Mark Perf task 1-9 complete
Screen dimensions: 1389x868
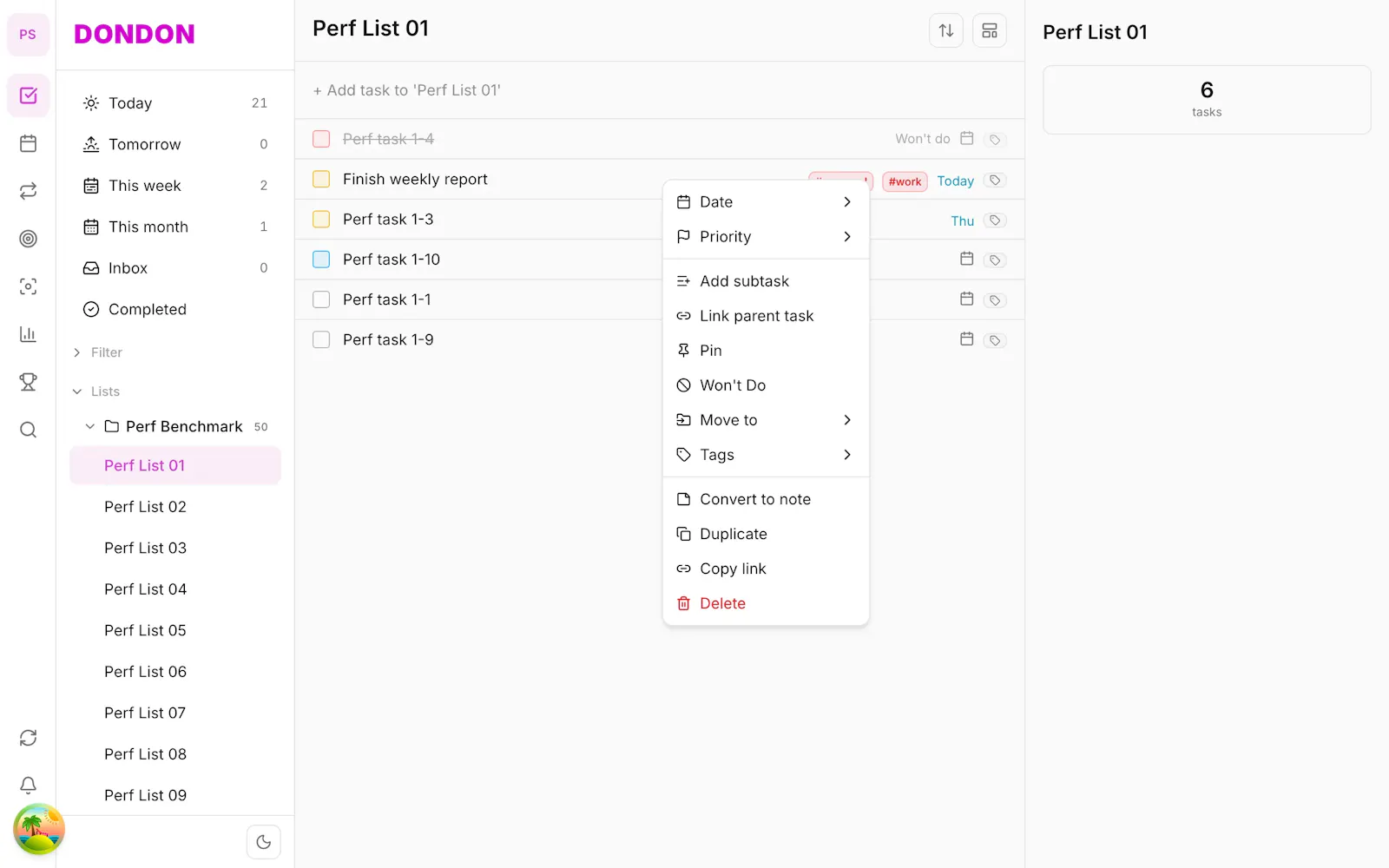321,339
